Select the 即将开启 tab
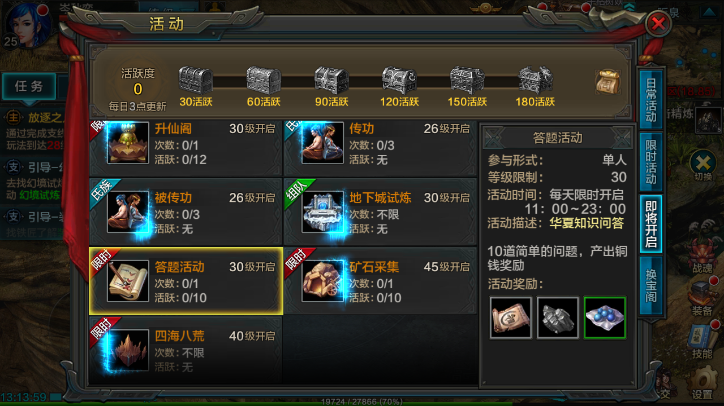The image size is (724, 406). (651, 224)
